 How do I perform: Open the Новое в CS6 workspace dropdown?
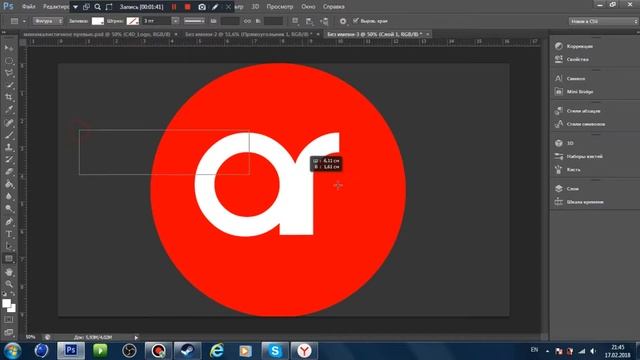(603, 21)
